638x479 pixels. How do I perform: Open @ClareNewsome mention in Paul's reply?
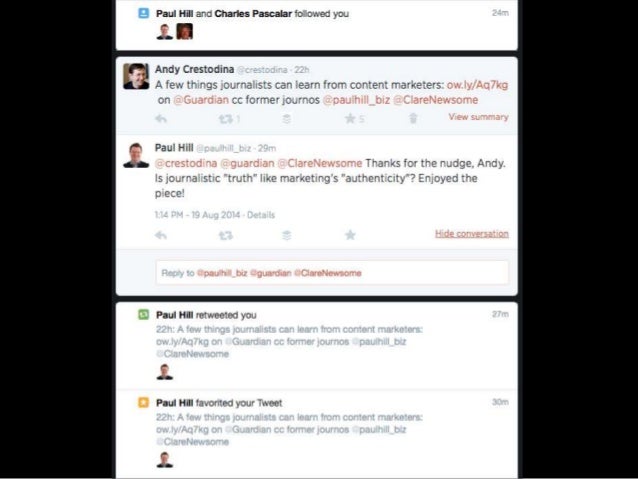319,163
